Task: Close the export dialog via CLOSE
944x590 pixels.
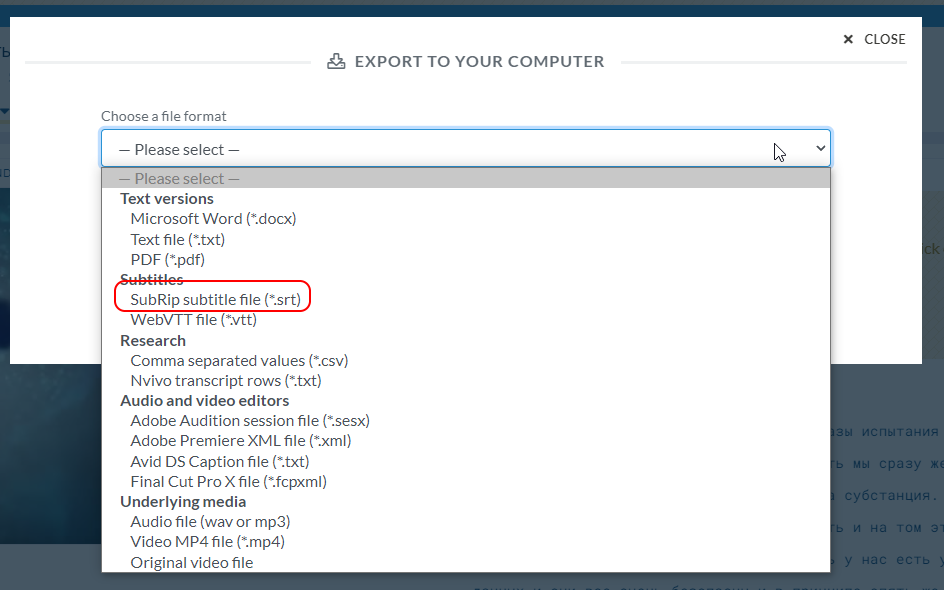Action: 874,39
